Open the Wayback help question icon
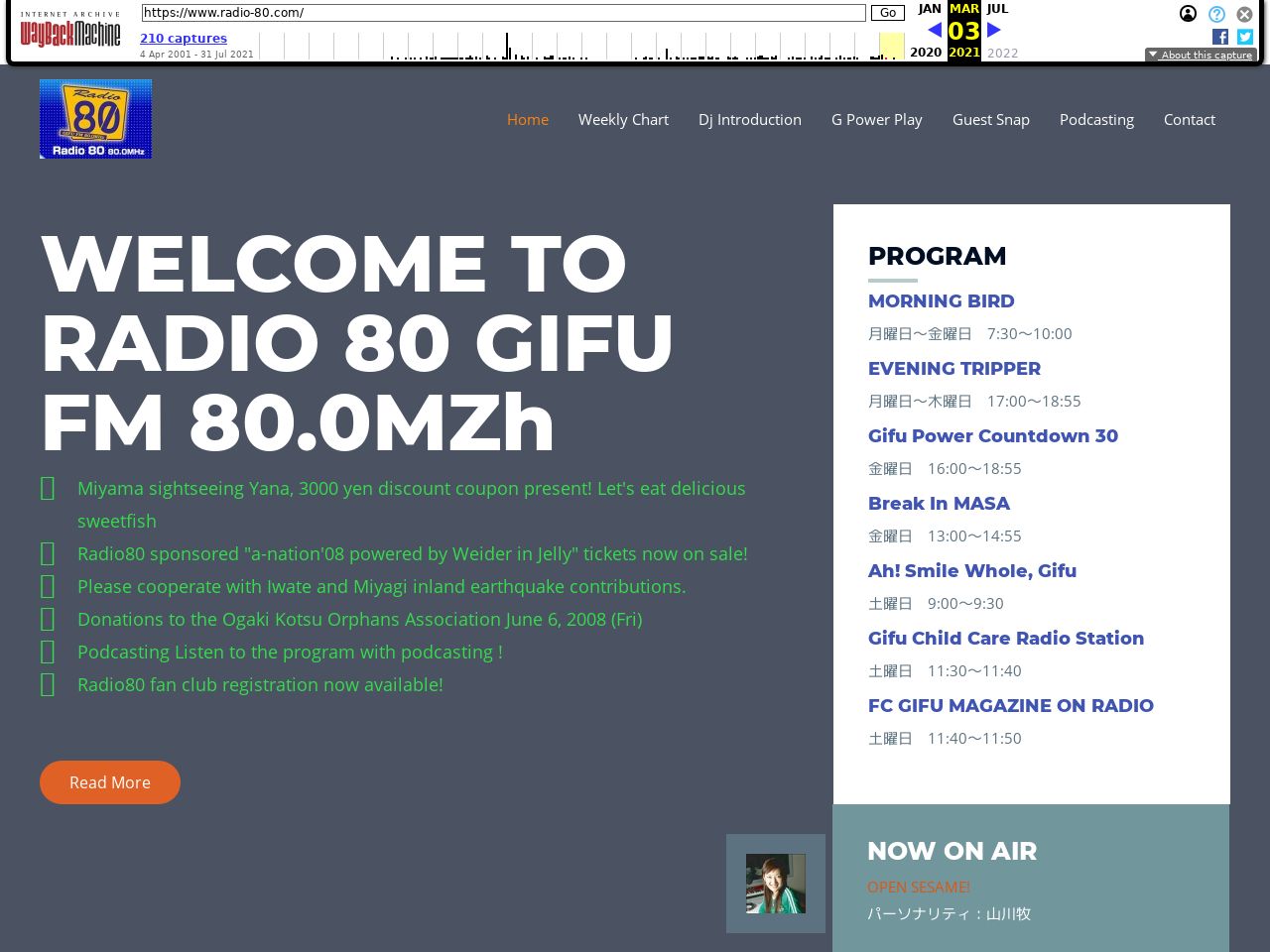 point(1216,14)
